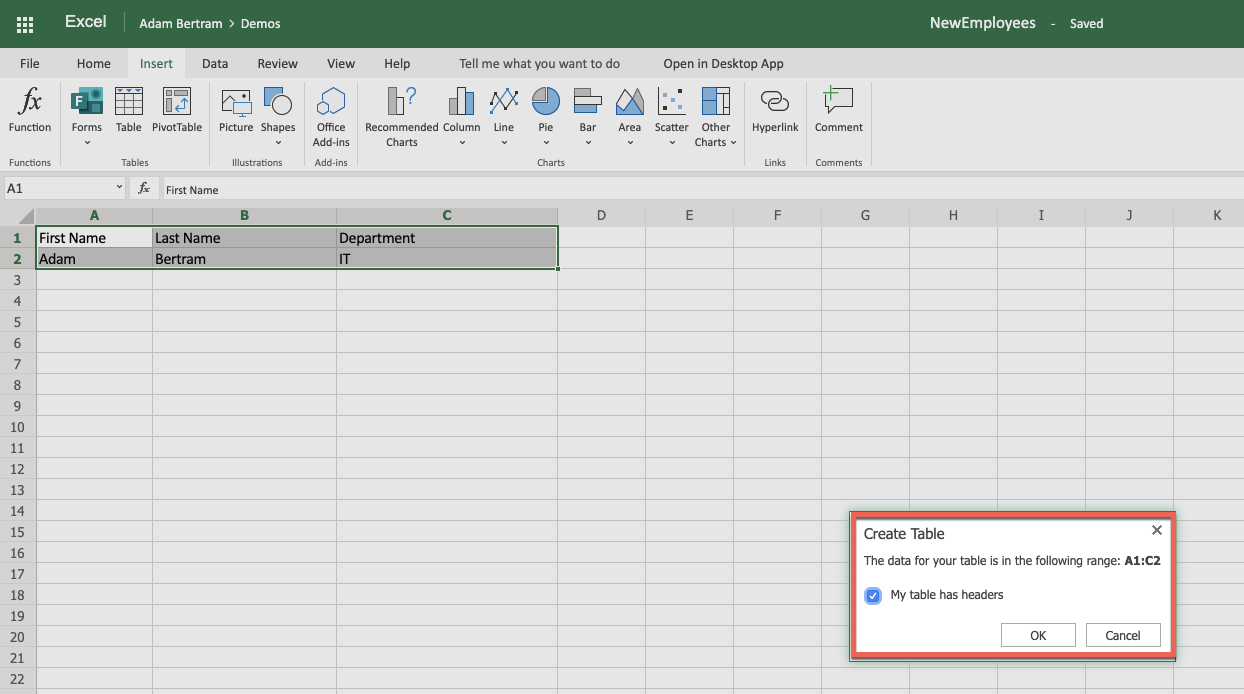
Task: Click the Scatter chart icon
Action: coord(672,101)
